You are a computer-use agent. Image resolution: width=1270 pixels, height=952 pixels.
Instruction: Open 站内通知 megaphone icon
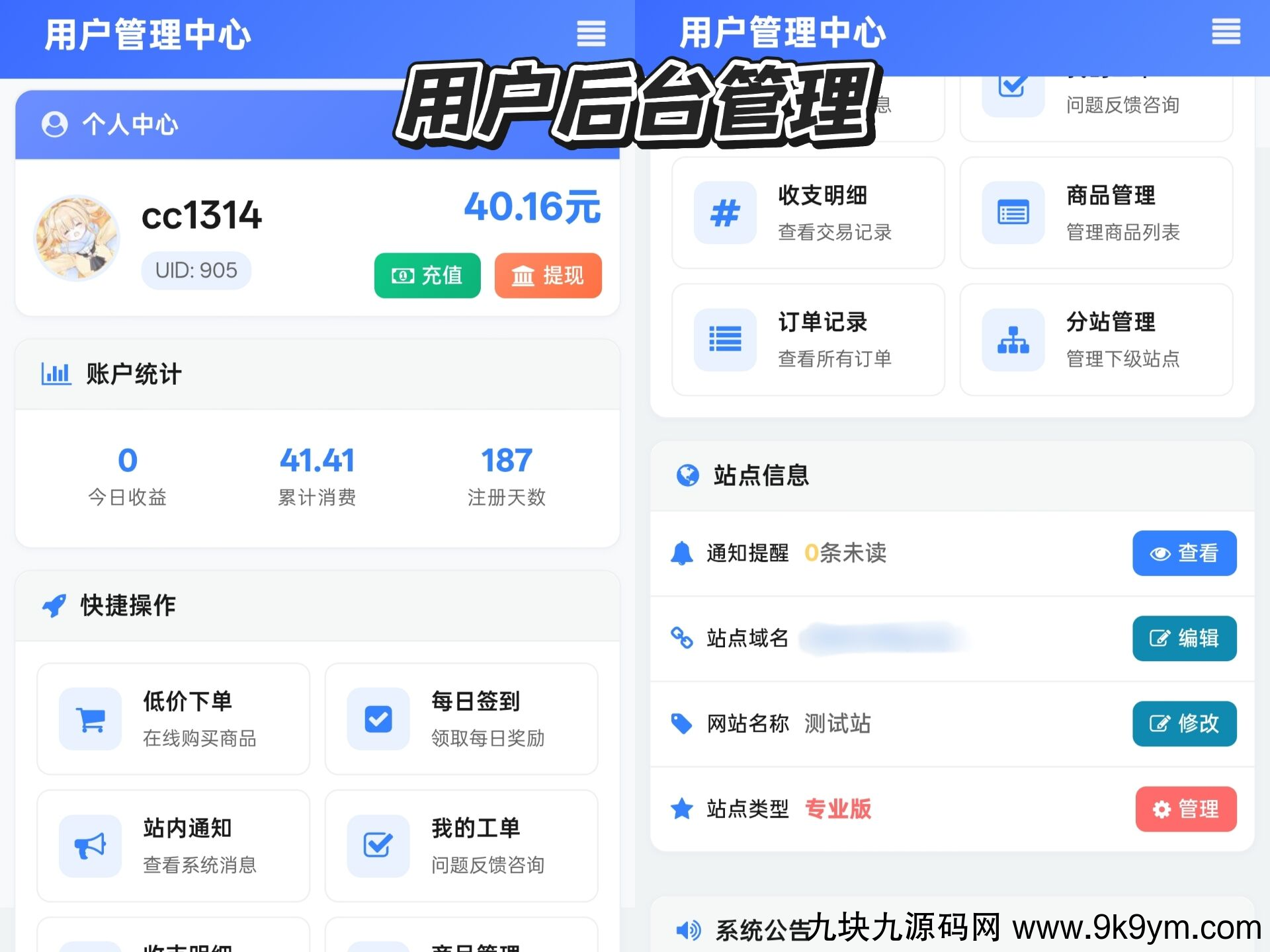[x=90, y=846]
